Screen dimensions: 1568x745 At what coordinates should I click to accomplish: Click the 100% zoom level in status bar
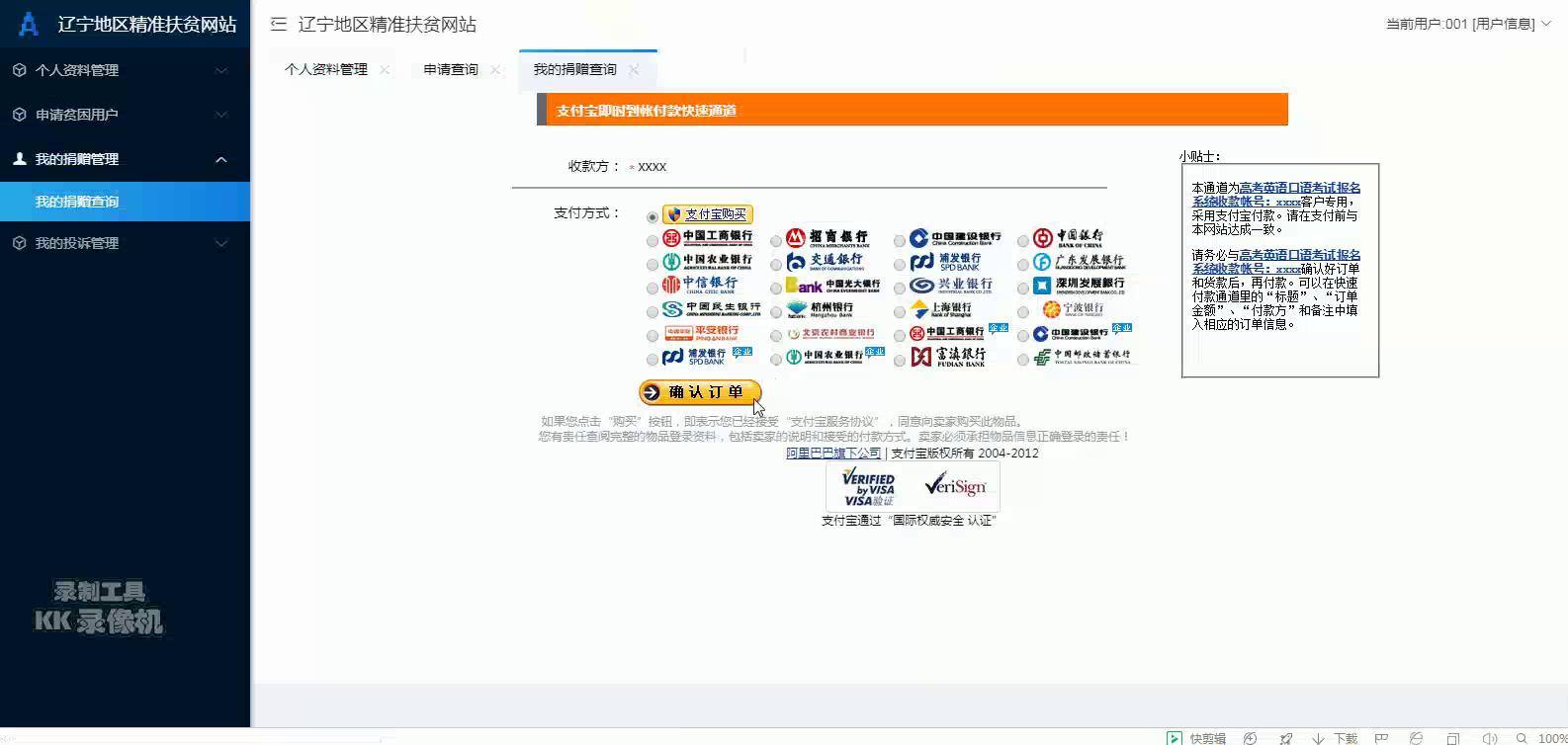pos(1552,738)
